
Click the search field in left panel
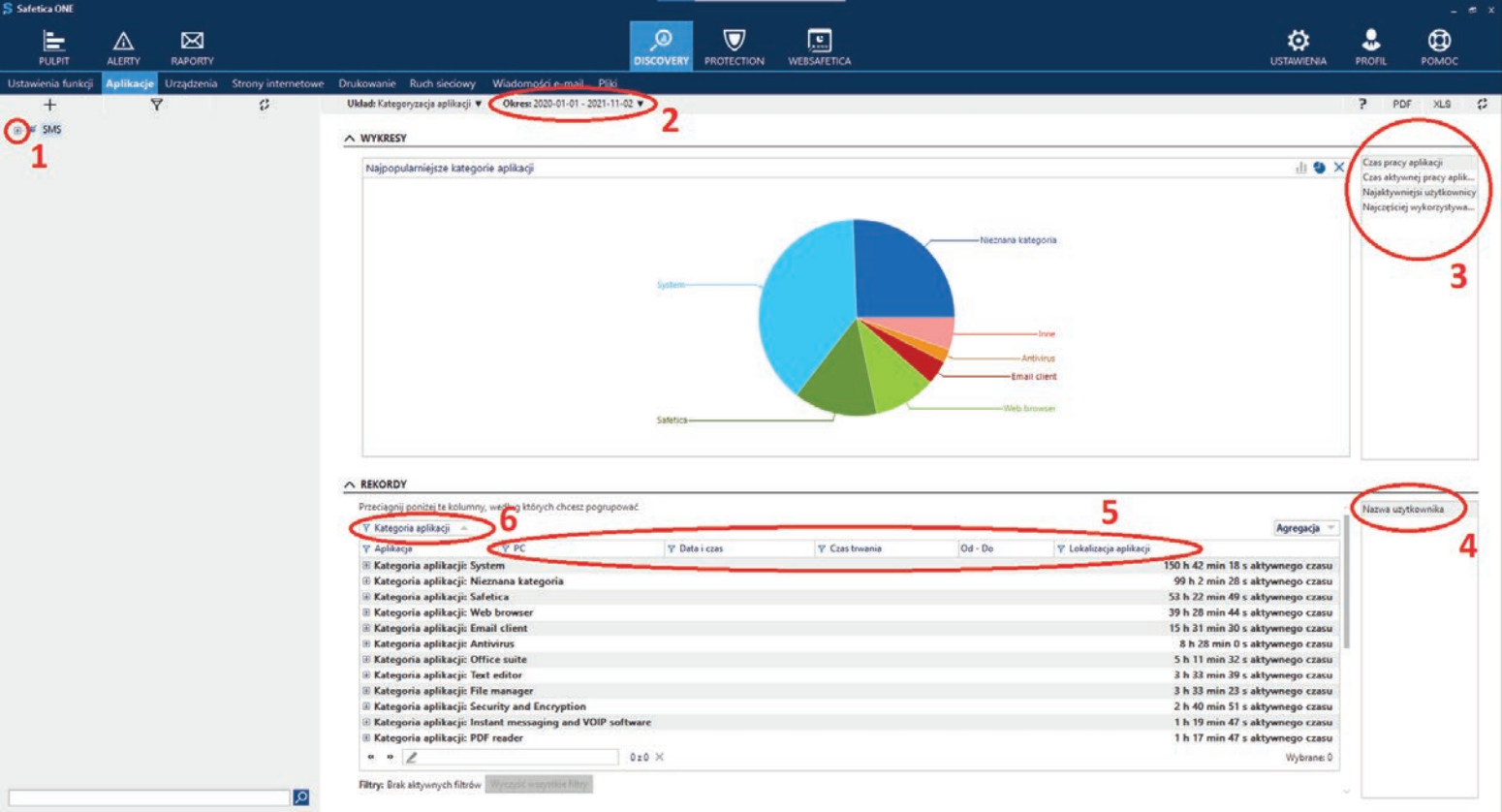(148, 797)
